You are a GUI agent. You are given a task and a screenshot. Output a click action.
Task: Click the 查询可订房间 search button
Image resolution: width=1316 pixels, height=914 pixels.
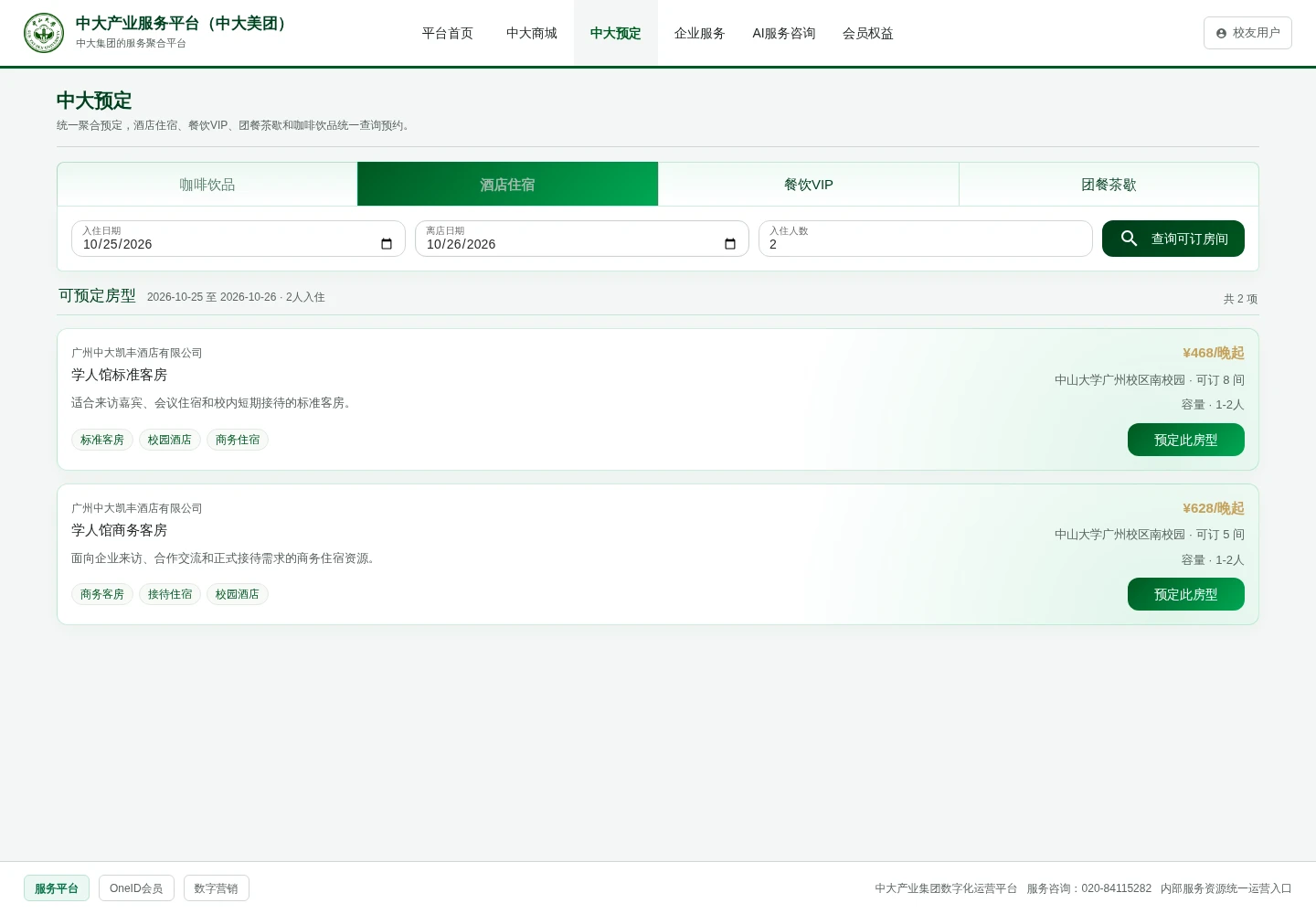click(1173, 239)
